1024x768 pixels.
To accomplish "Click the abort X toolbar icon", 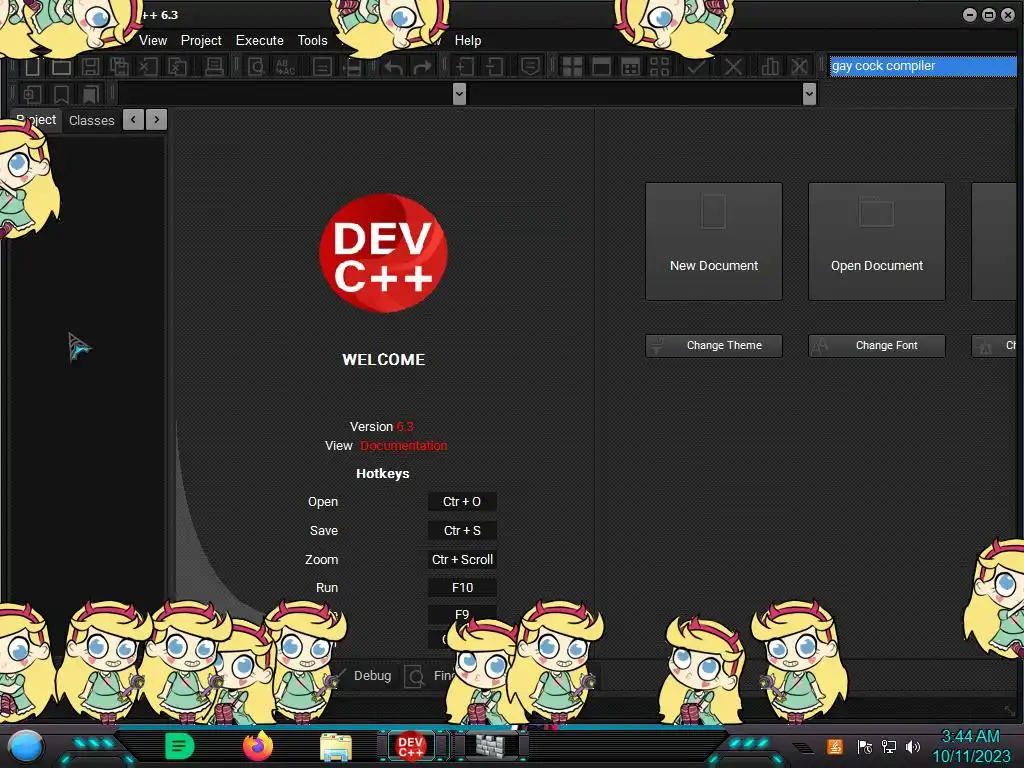I will 733,67.
